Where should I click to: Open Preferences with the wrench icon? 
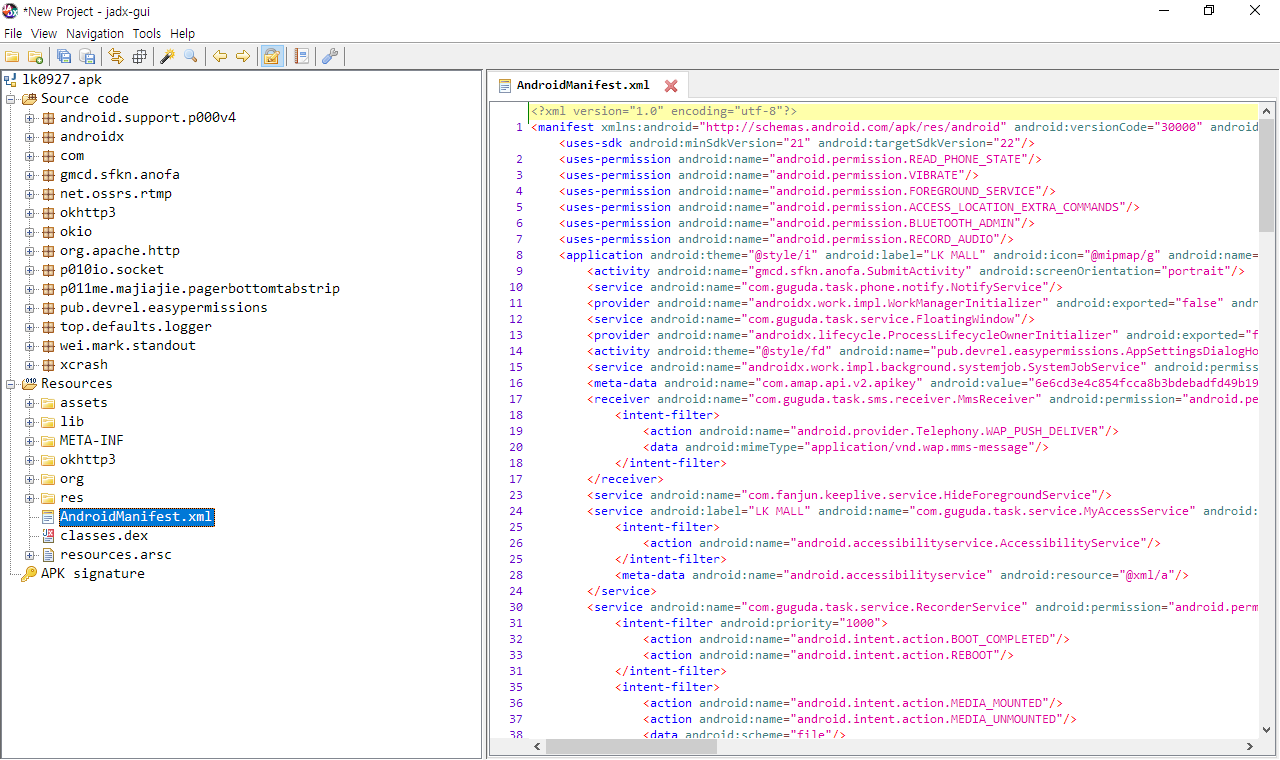pos(330,57)
